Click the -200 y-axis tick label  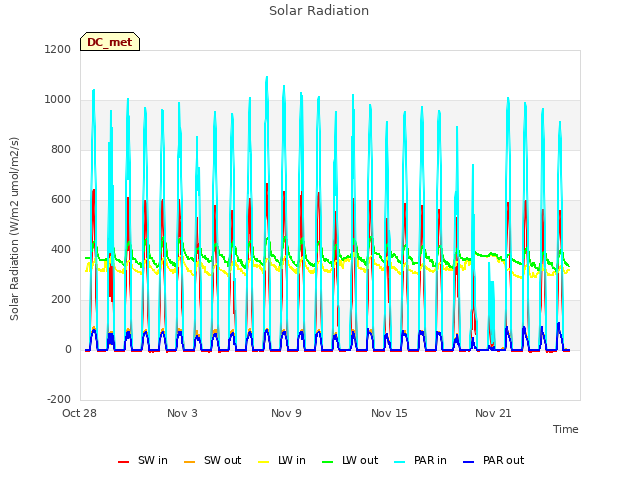point(59,399)
